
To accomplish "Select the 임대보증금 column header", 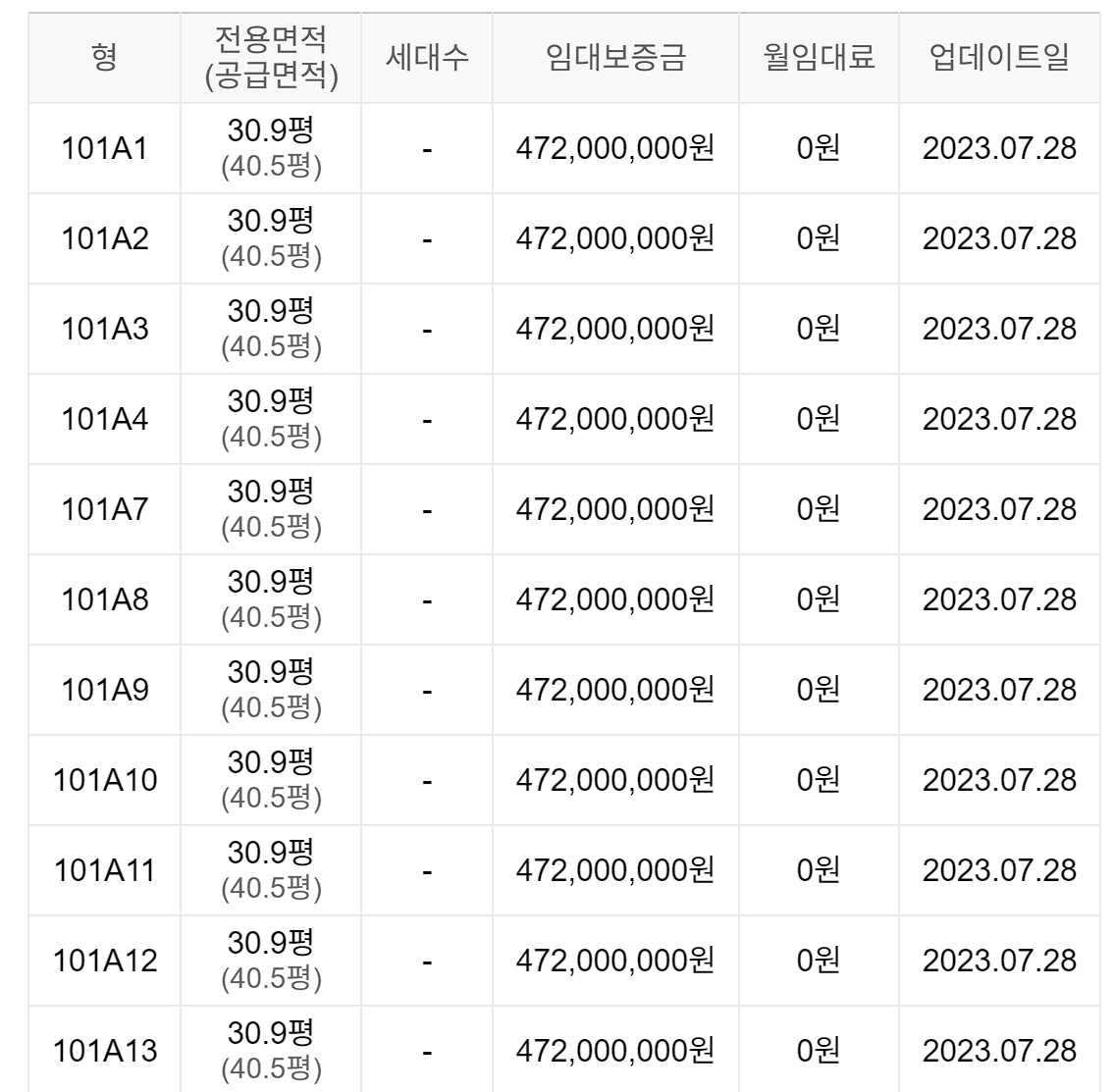I will coord(615,58).
